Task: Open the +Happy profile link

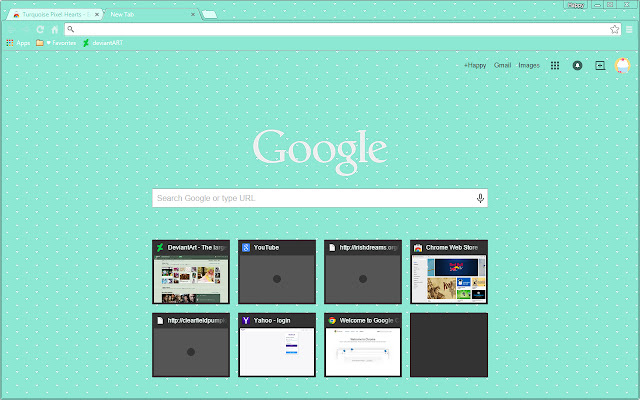Action: click(x=475, y=65)
